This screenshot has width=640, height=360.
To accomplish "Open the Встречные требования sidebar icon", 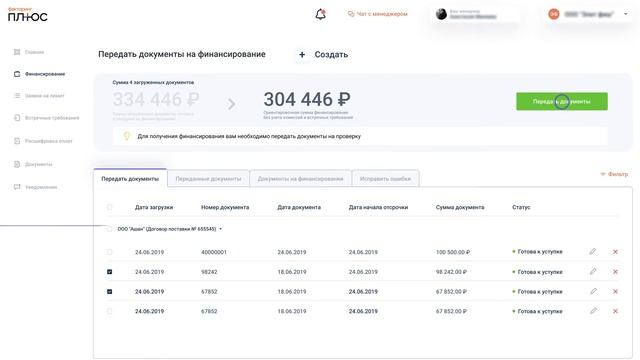I will click(17, 118).
